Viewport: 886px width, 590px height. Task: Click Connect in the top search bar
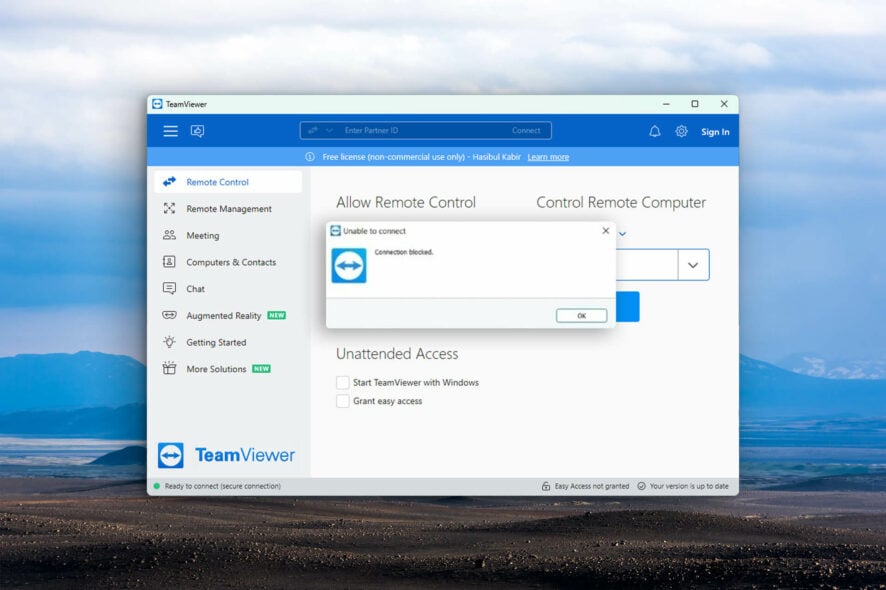(x=526, y=131)
